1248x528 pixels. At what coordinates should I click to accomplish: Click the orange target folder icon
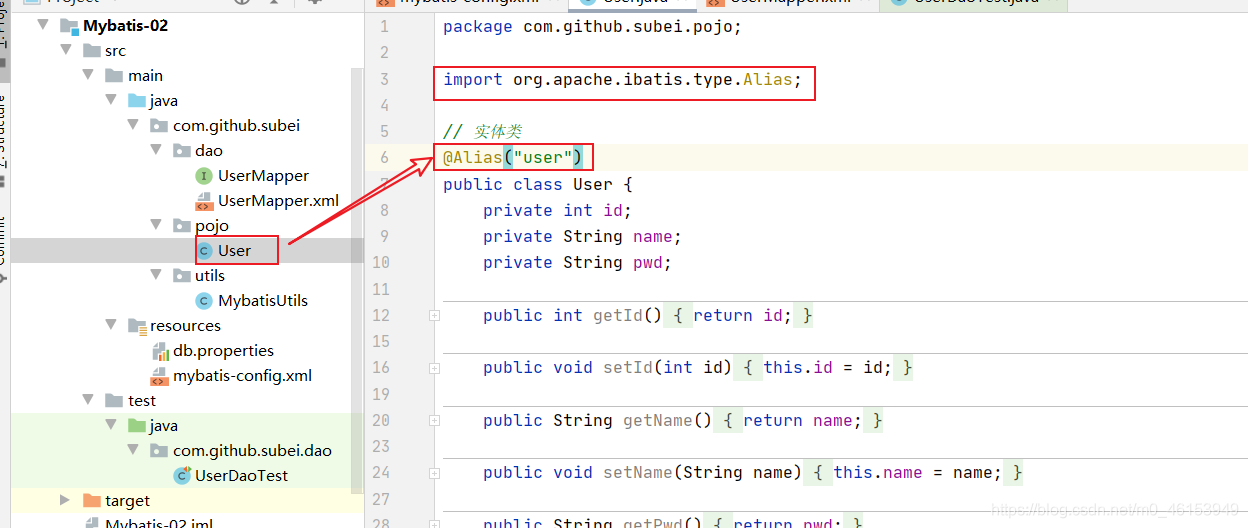(x=92, y=500)
